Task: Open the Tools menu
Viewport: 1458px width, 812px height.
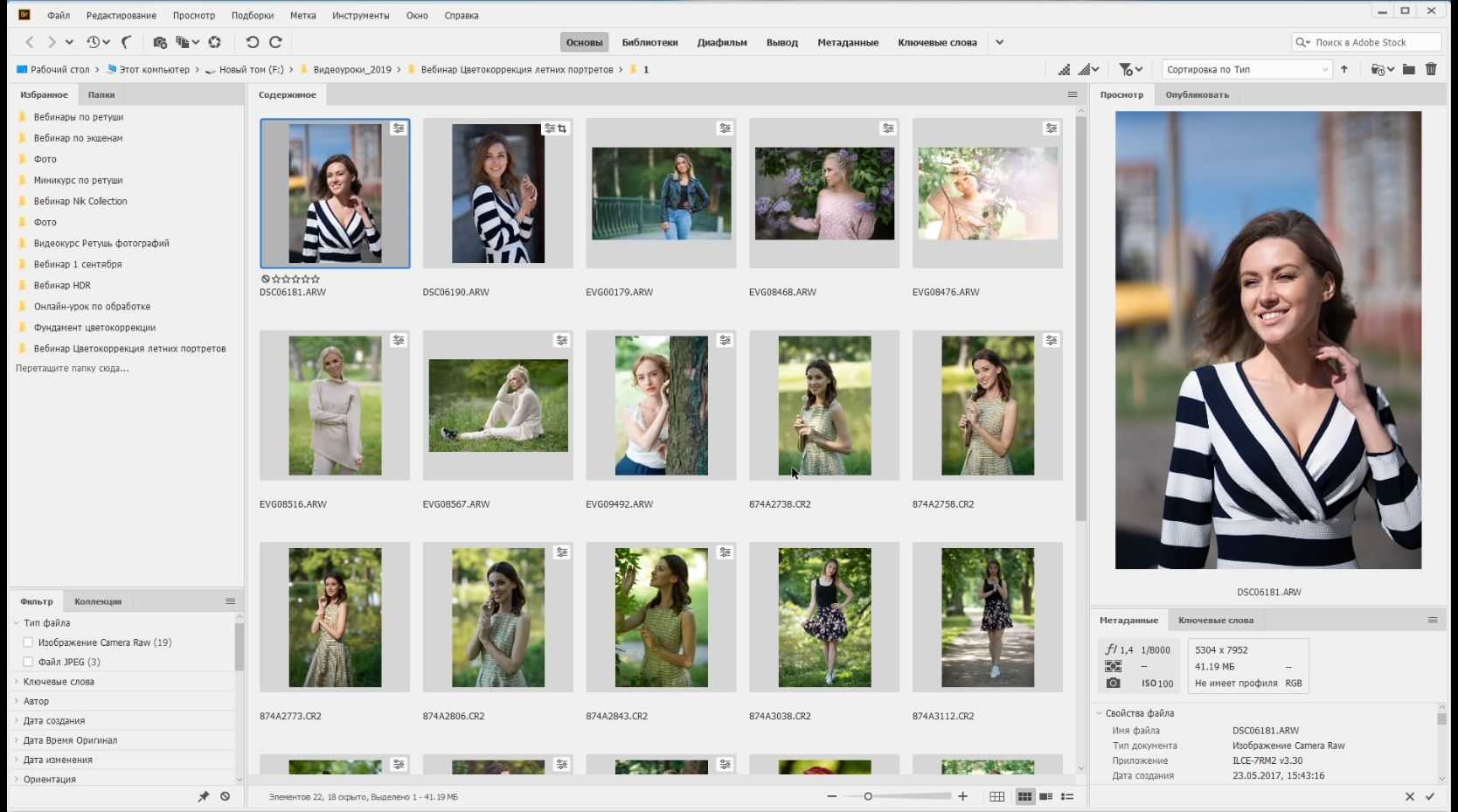Action: (360, 15)
